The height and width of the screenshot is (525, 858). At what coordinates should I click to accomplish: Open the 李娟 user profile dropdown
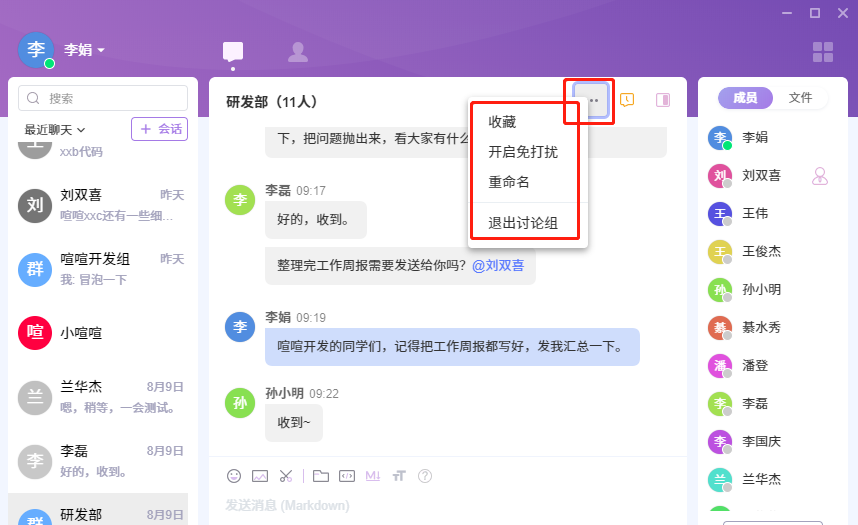pos(85,49)
